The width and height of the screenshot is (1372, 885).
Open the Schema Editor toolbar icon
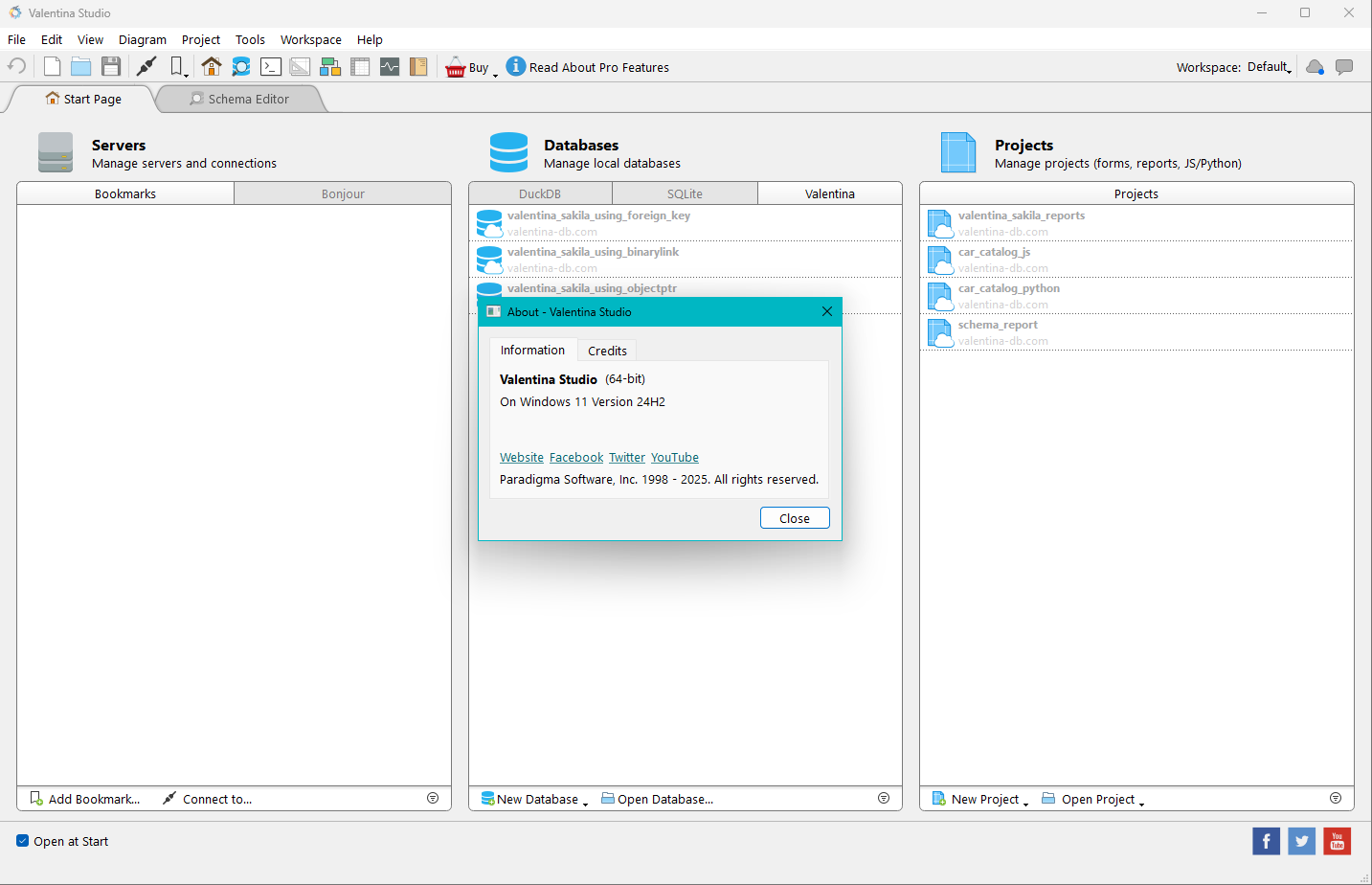click(241, 66)
